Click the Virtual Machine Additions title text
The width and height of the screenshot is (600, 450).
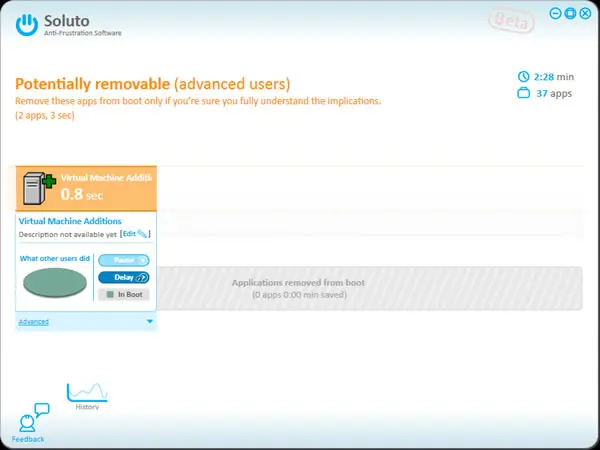(70, 221)
